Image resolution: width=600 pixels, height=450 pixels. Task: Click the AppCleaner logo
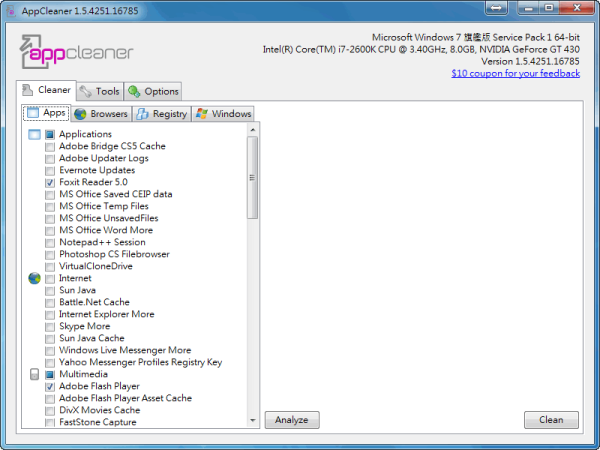point(76,52)
